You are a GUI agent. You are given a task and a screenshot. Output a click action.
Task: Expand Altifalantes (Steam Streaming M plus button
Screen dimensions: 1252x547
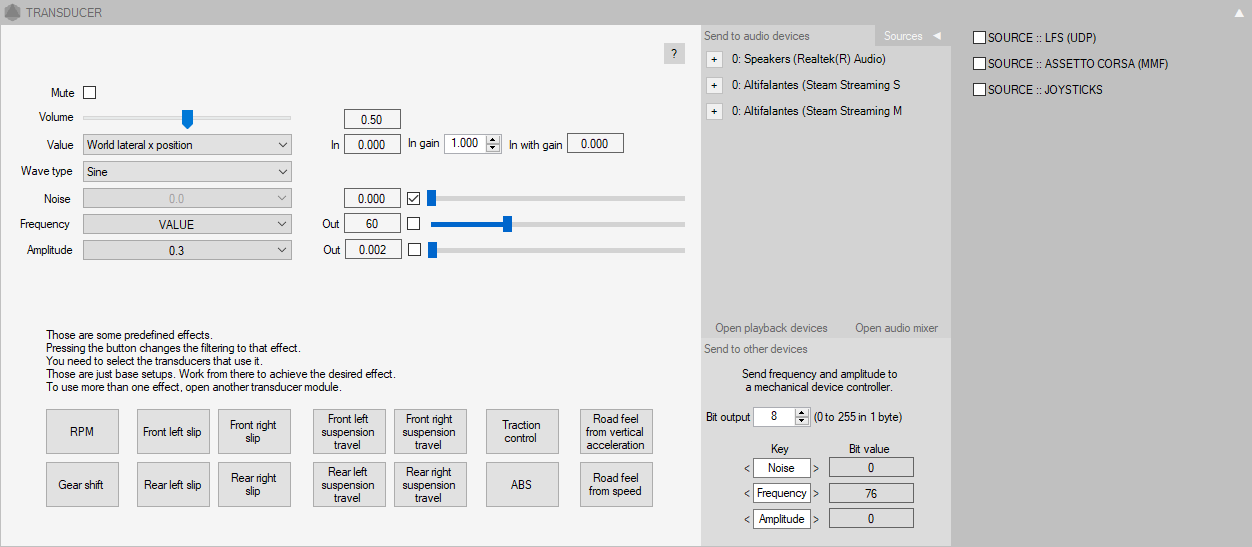click(714, 111)
